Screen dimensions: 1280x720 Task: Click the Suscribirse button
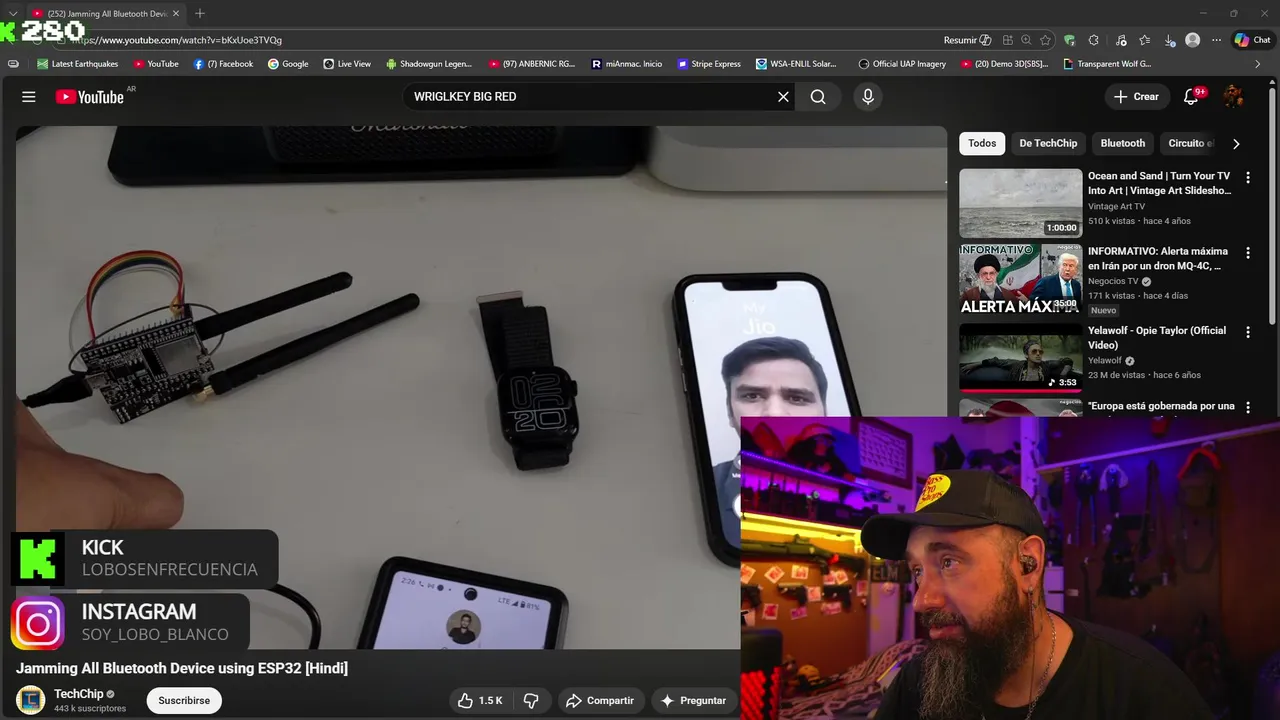point(184,701)
